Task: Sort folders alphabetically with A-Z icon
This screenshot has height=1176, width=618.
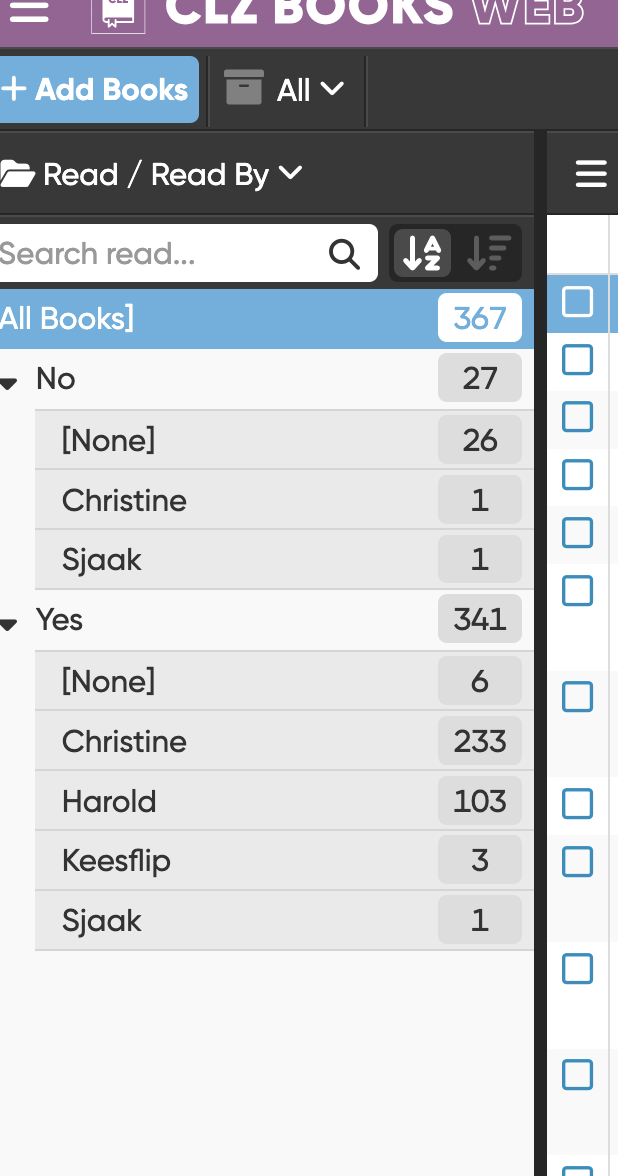Action: (x=422, y=253)
